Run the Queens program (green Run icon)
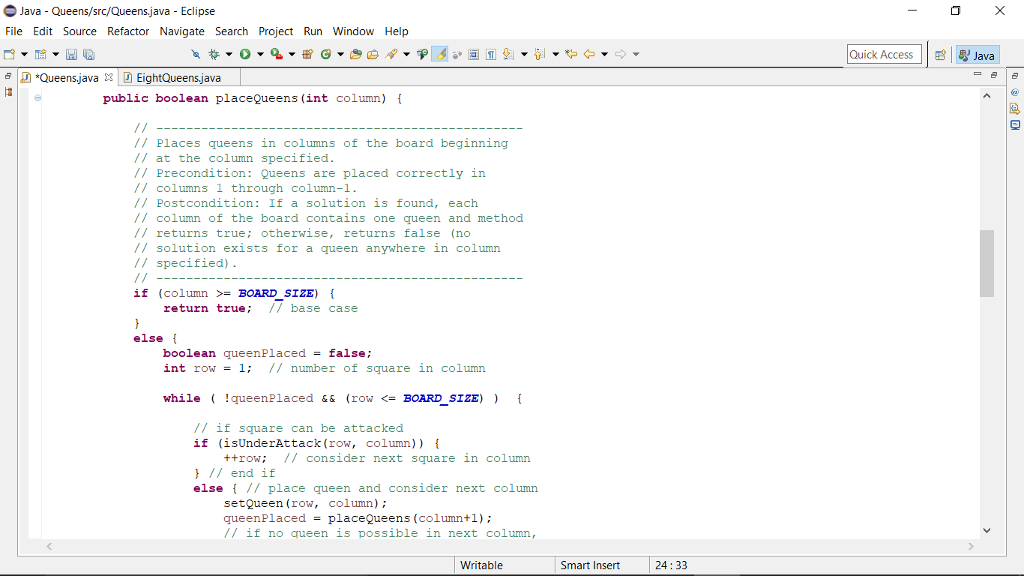The width and height of the screenshot is (1024, 576). [246, 54]
